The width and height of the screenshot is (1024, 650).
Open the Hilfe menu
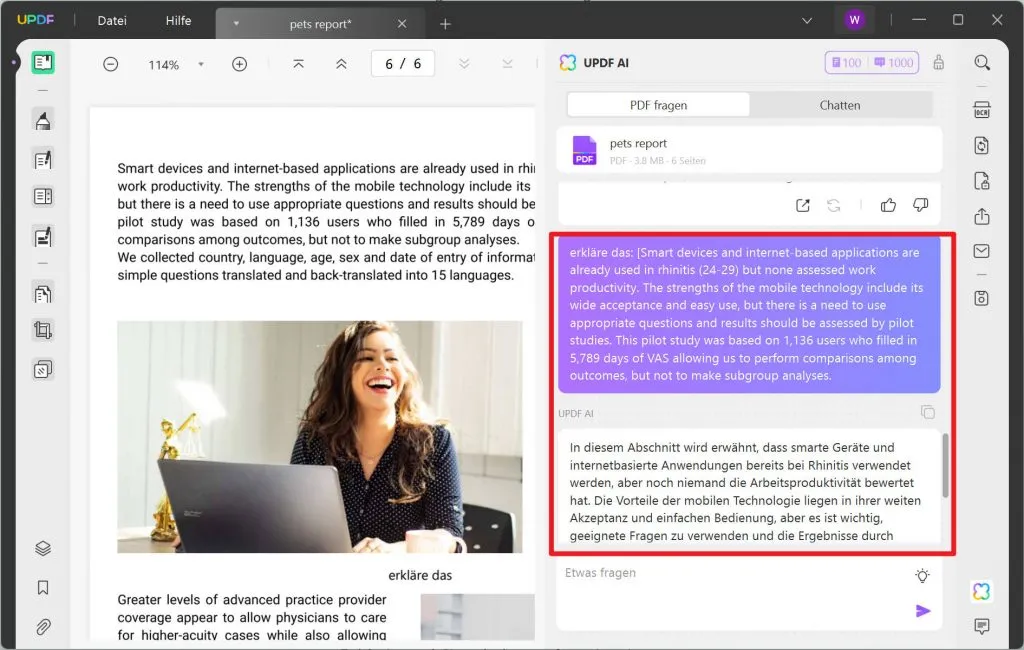click(178, 20)
